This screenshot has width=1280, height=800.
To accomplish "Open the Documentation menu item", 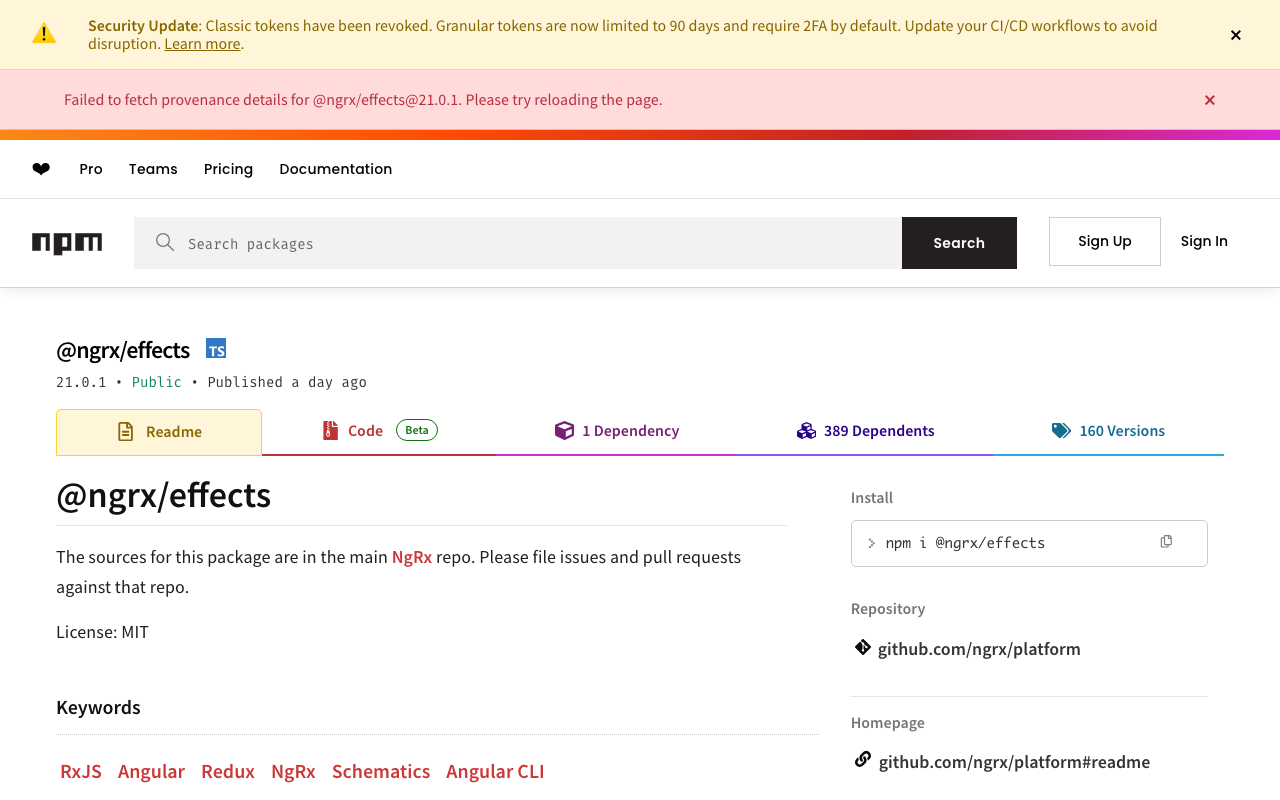I will click(x=336, y=169).
